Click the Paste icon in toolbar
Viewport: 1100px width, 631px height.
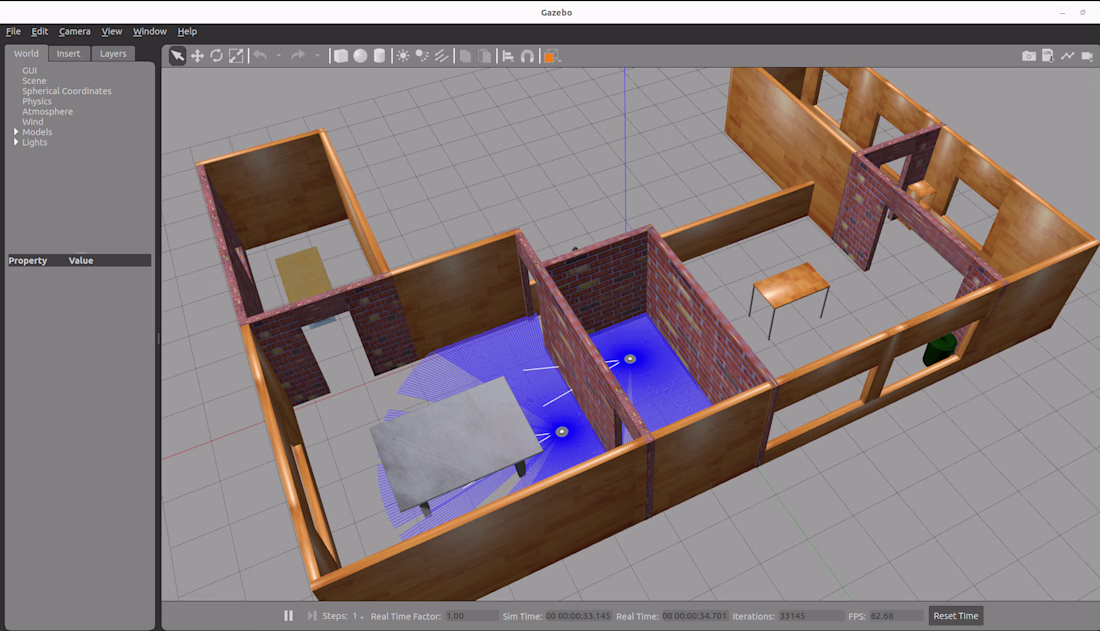[x=484, y=56]
